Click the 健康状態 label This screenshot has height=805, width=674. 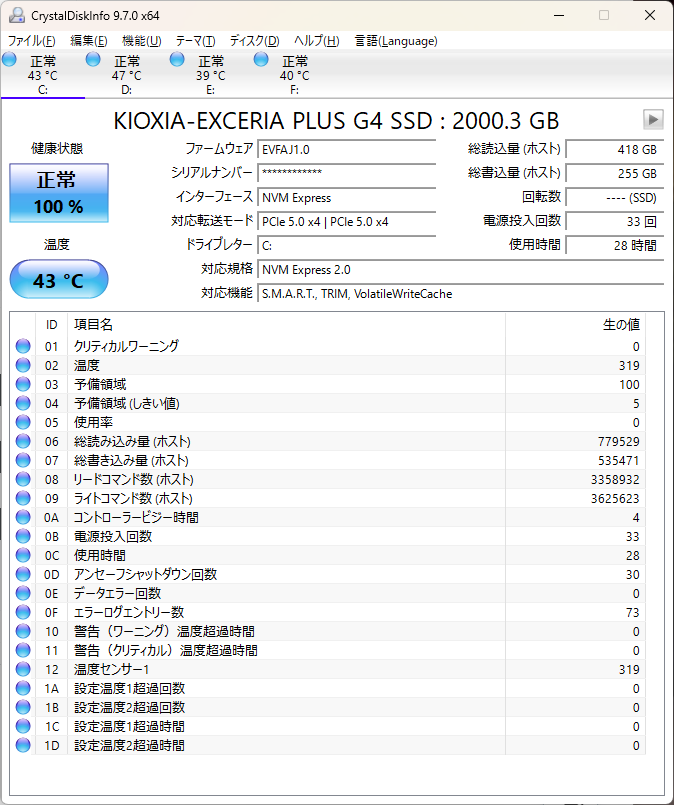(57, 148)
